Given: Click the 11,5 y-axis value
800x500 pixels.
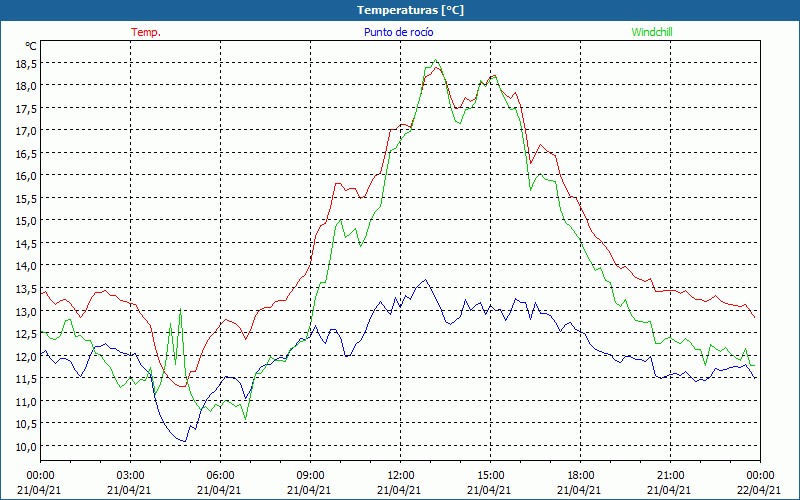Looking at the screenshot, I should point(25,379).
